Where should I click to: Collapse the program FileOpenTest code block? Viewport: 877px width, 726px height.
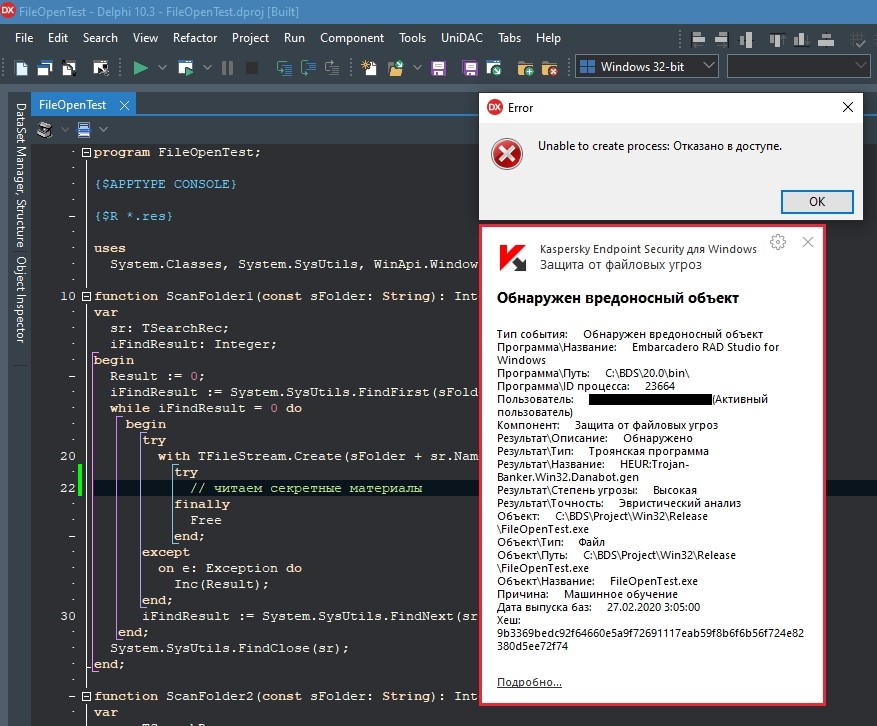(x=86, y=152)
